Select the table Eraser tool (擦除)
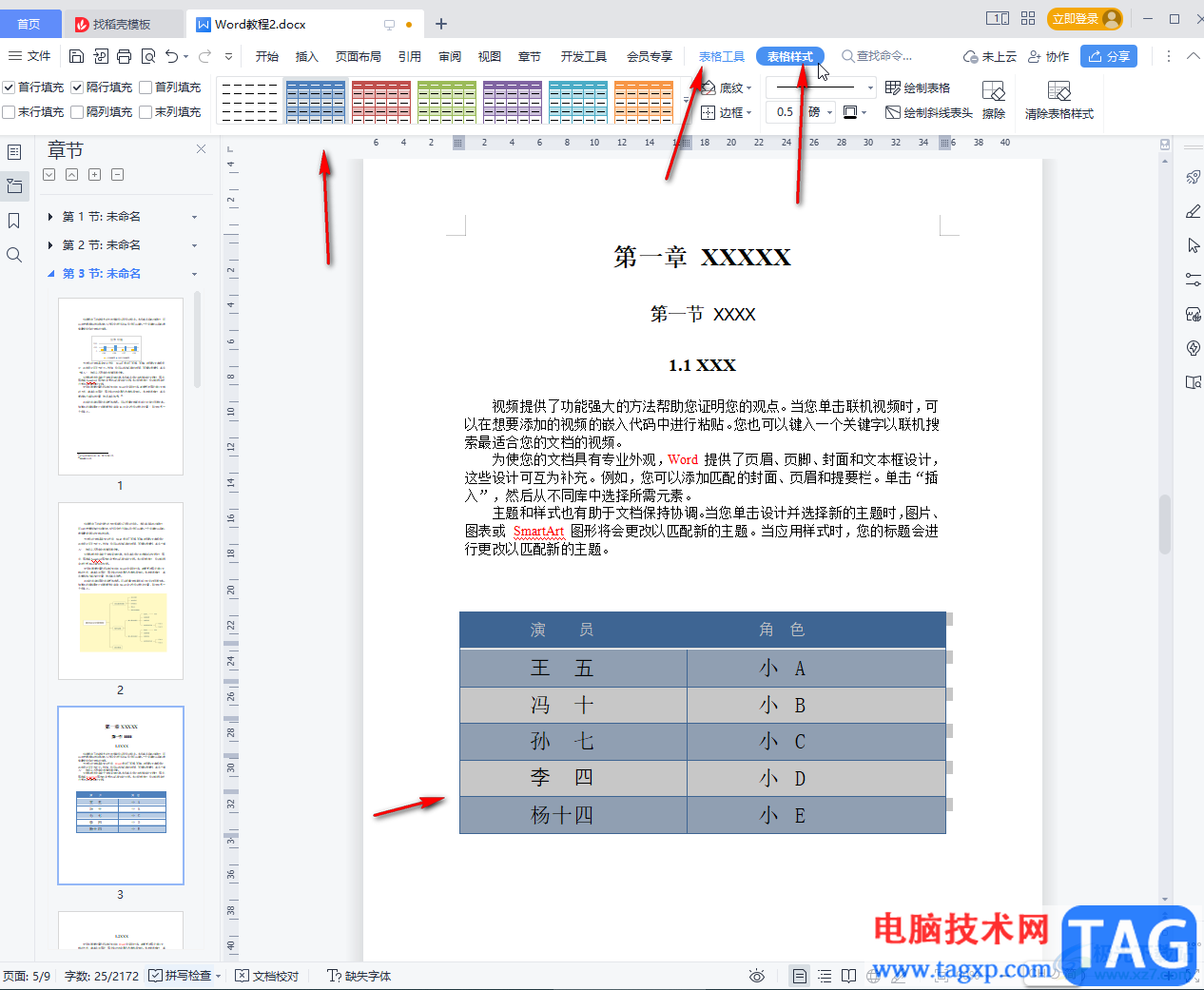Image resolution: width=1204 pixels, height=990 pixels. [x=994, y=99]
